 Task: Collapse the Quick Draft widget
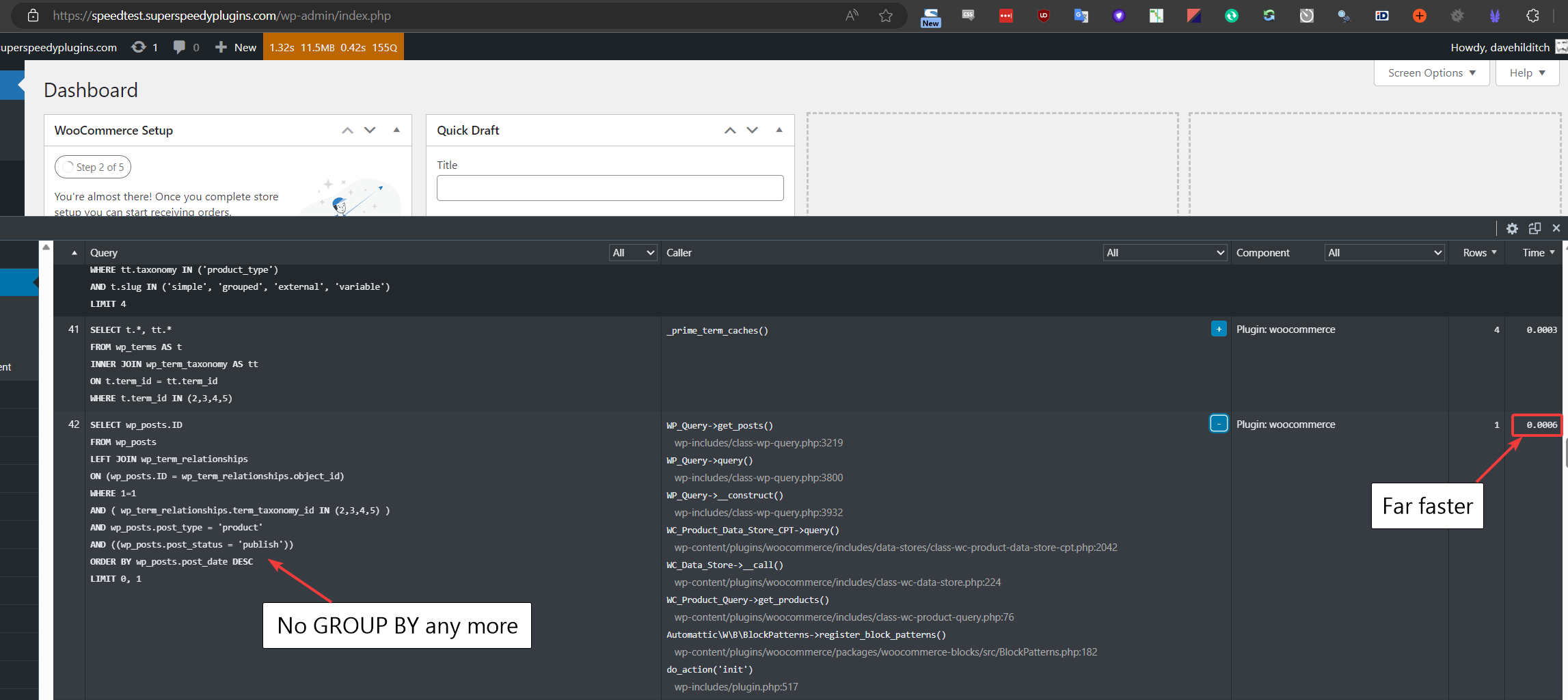tap(779, 130)
